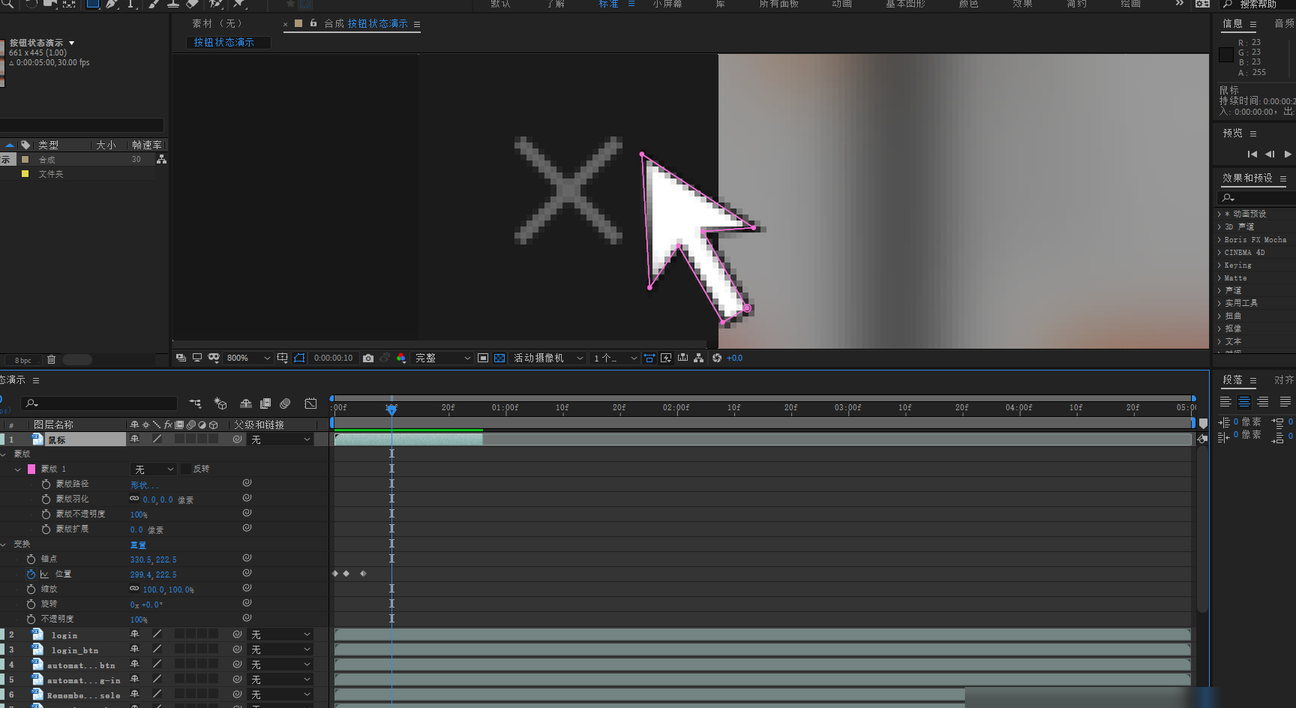Click the primary viewer monitor icon

tap(197, 358)
